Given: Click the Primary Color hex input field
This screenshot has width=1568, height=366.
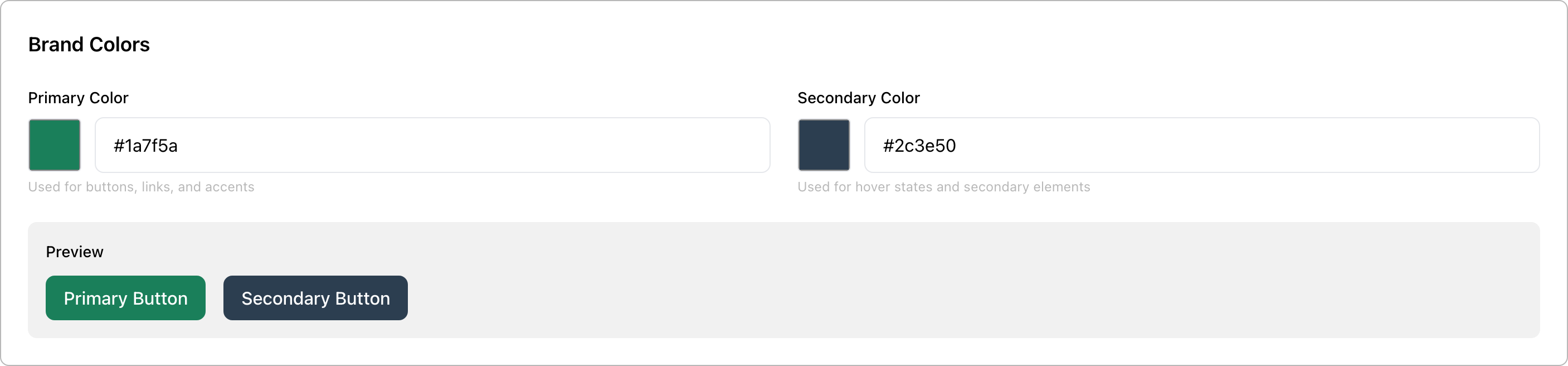Looking at the screenshot, I should (432, 145).
